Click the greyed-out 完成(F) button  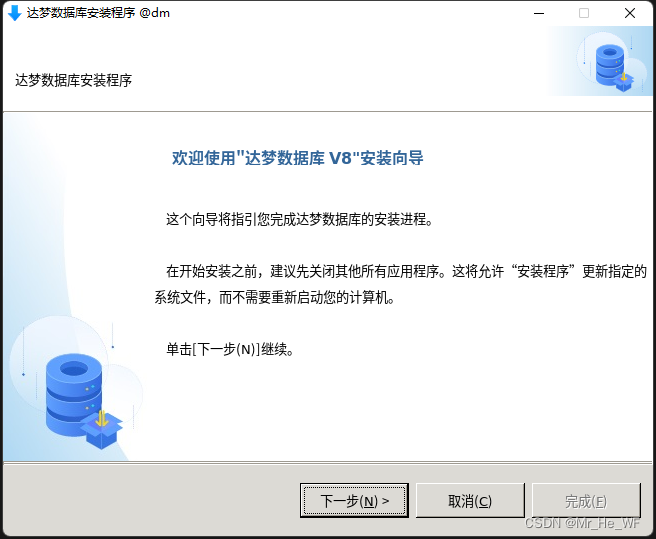click(x=586, y=500)
